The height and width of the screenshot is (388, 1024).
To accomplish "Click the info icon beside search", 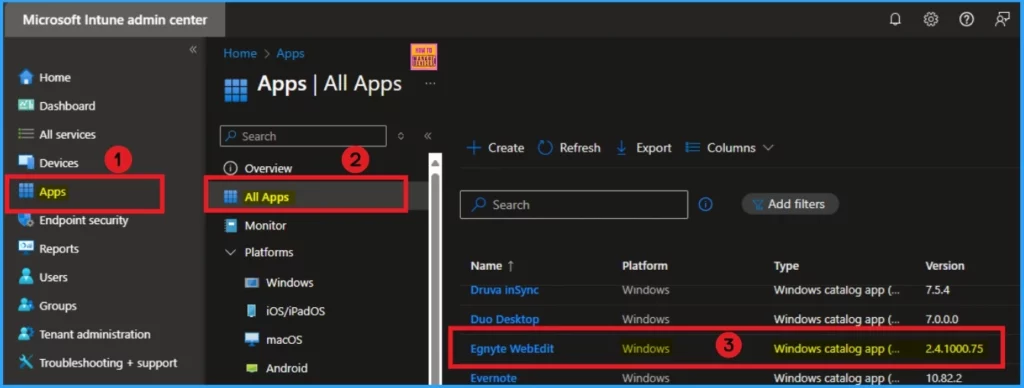I will 705,204.
